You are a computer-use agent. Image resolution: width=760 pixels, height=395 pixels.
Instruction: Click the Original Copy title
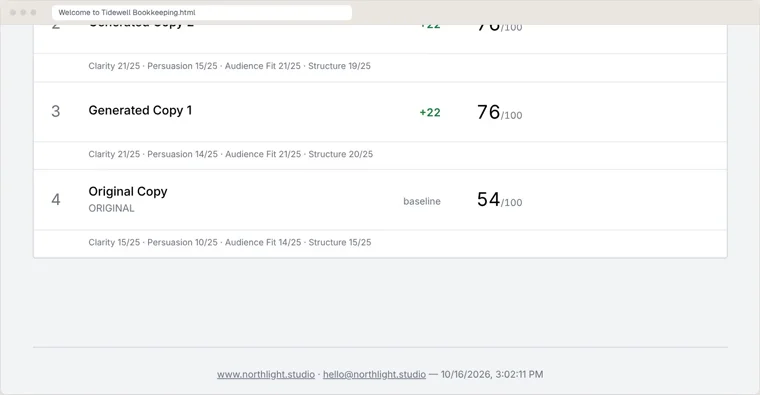[128, 191]
